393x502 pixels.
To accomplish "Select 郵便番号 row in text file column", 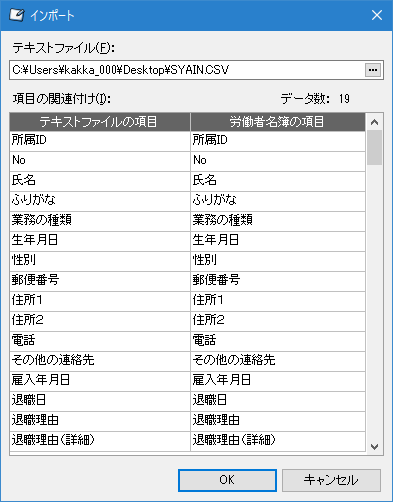I will coord(100,281).
